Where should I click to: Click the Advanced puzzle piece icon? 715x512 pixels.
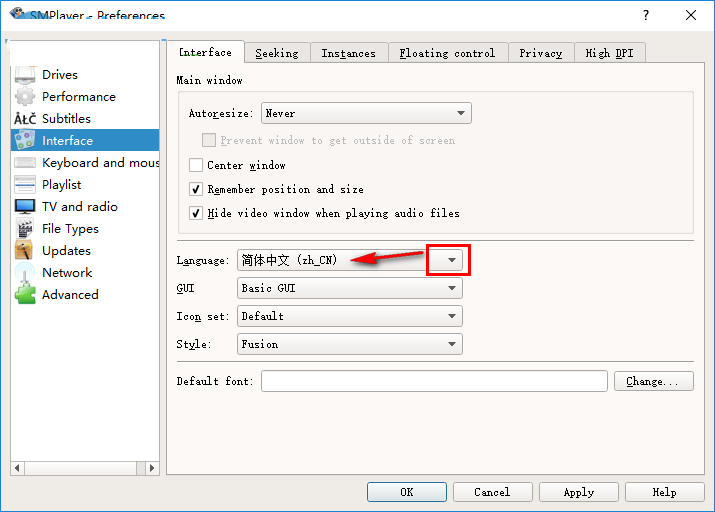click(25, 294)
